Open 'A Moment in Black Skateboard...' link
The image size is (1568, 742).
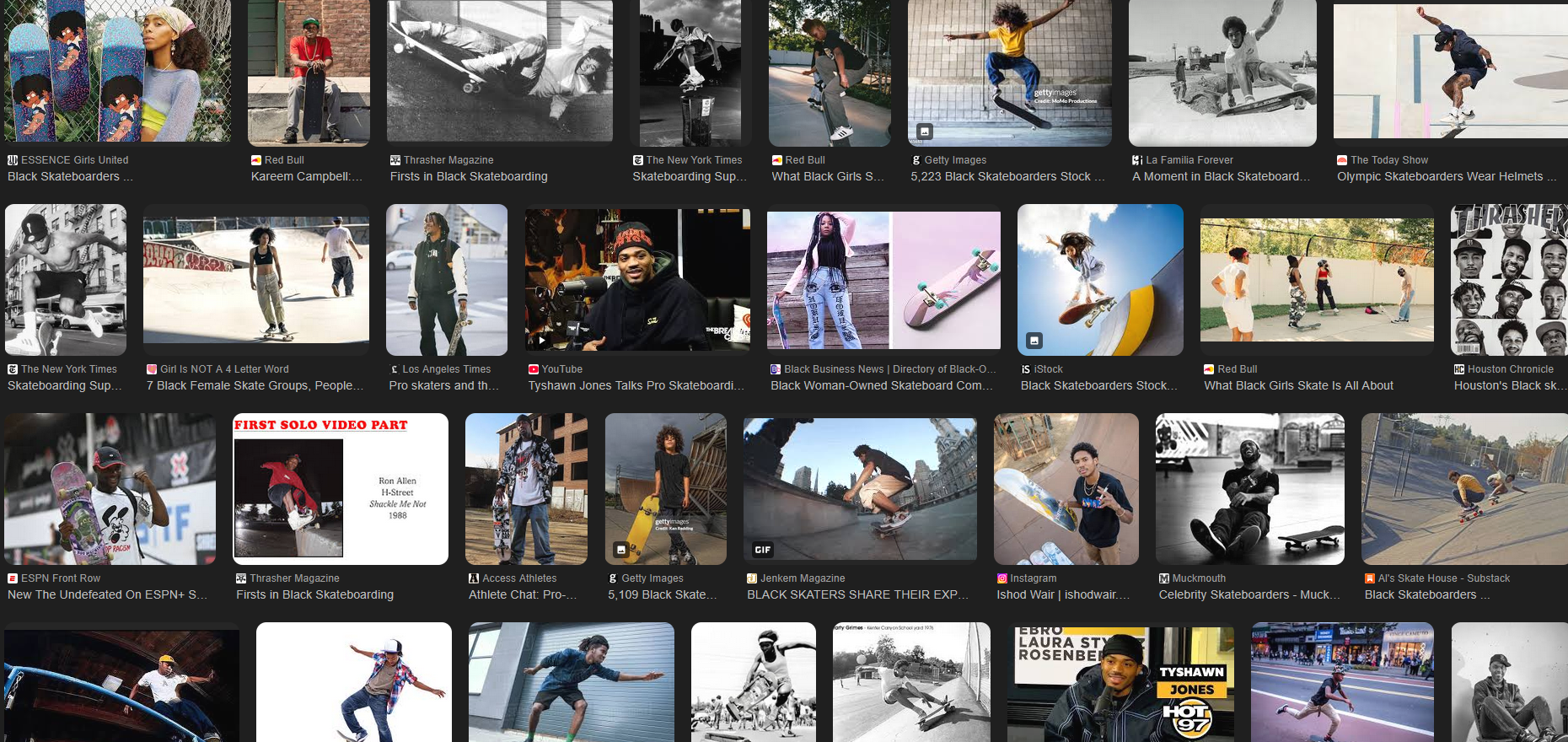tap(1221, 176)
